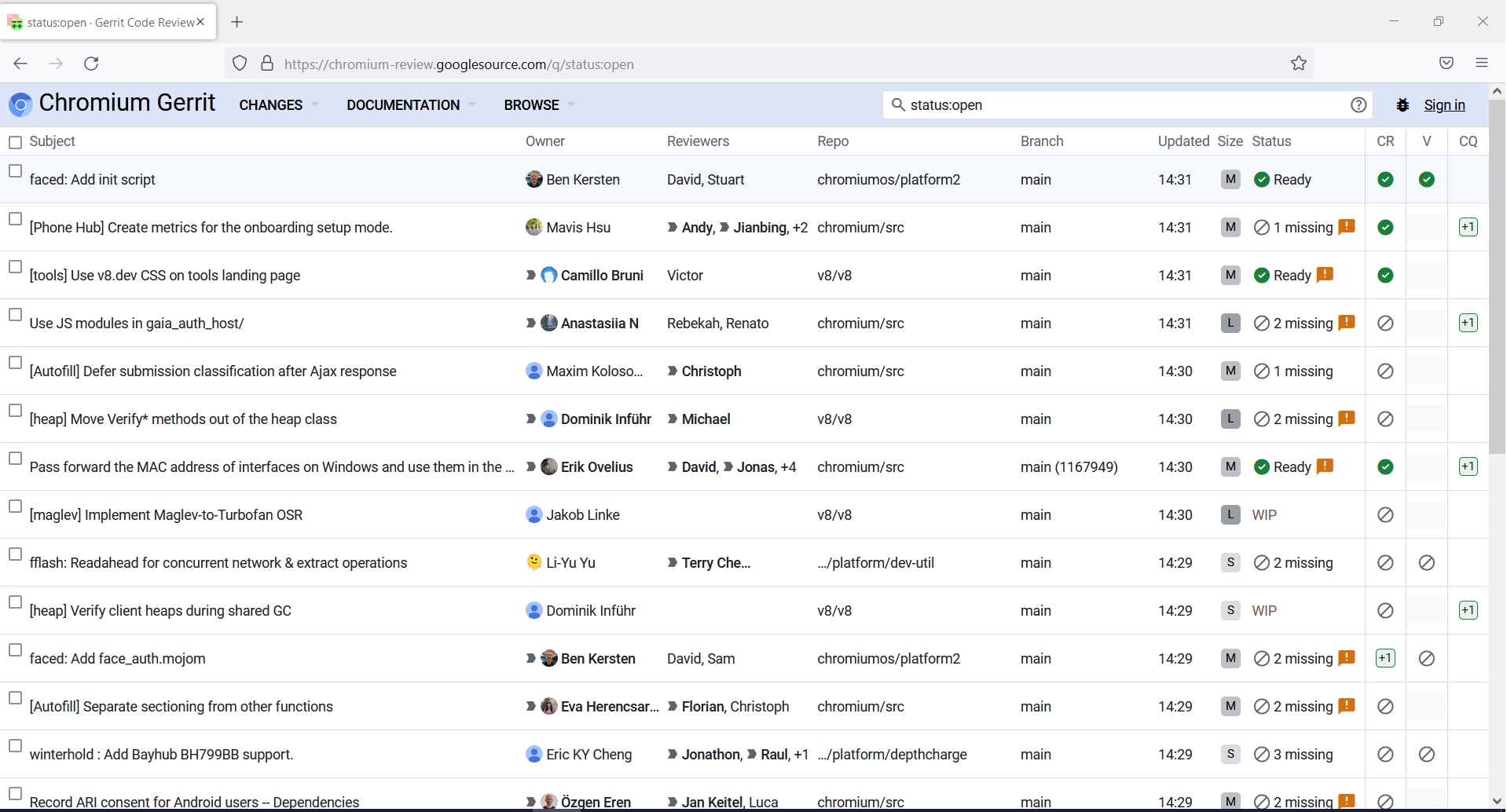This screenshot has height=812, width=1507.
Task: Select checkbox for winterhold Bayhub BH799BB support
Action: 15,746
